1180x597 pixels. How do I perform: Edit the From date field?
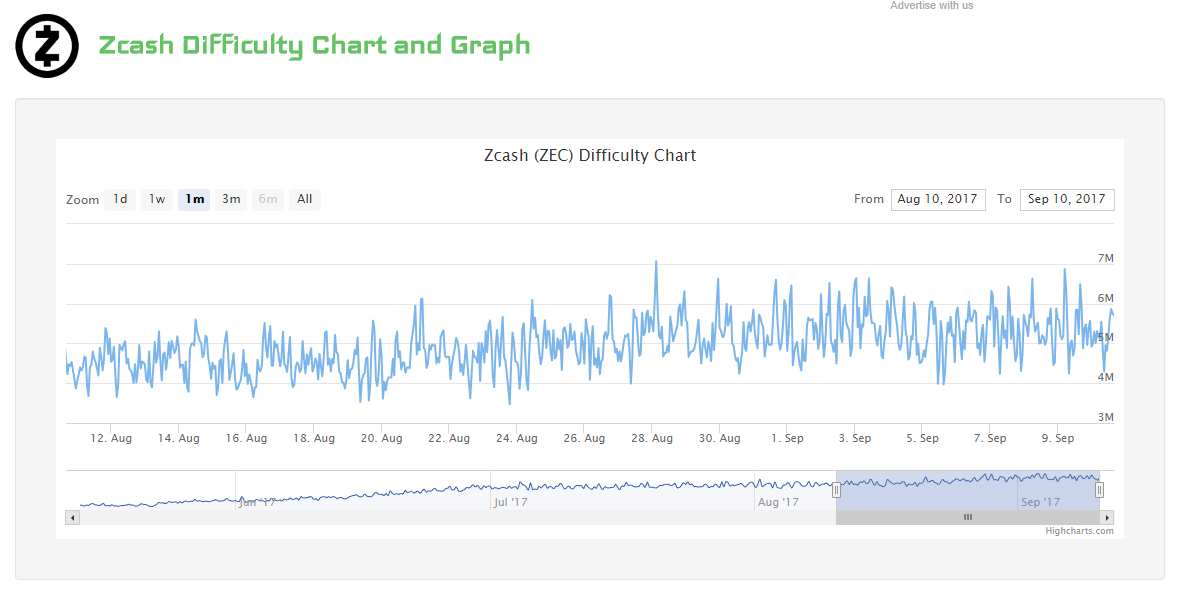(x=938, y=200)
